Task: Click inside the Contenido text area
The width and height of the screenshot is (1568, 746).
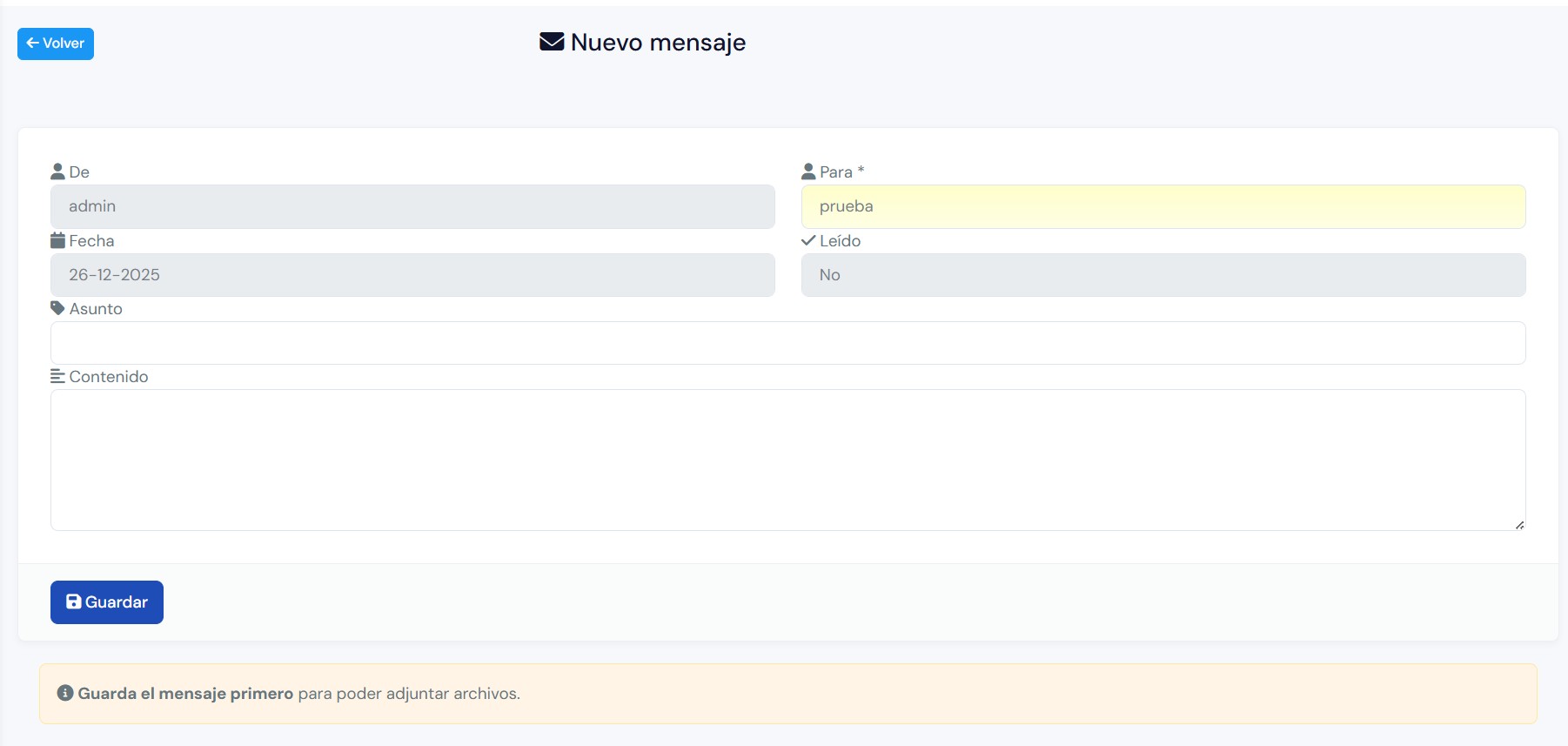Action: click(x=787, y=460)
